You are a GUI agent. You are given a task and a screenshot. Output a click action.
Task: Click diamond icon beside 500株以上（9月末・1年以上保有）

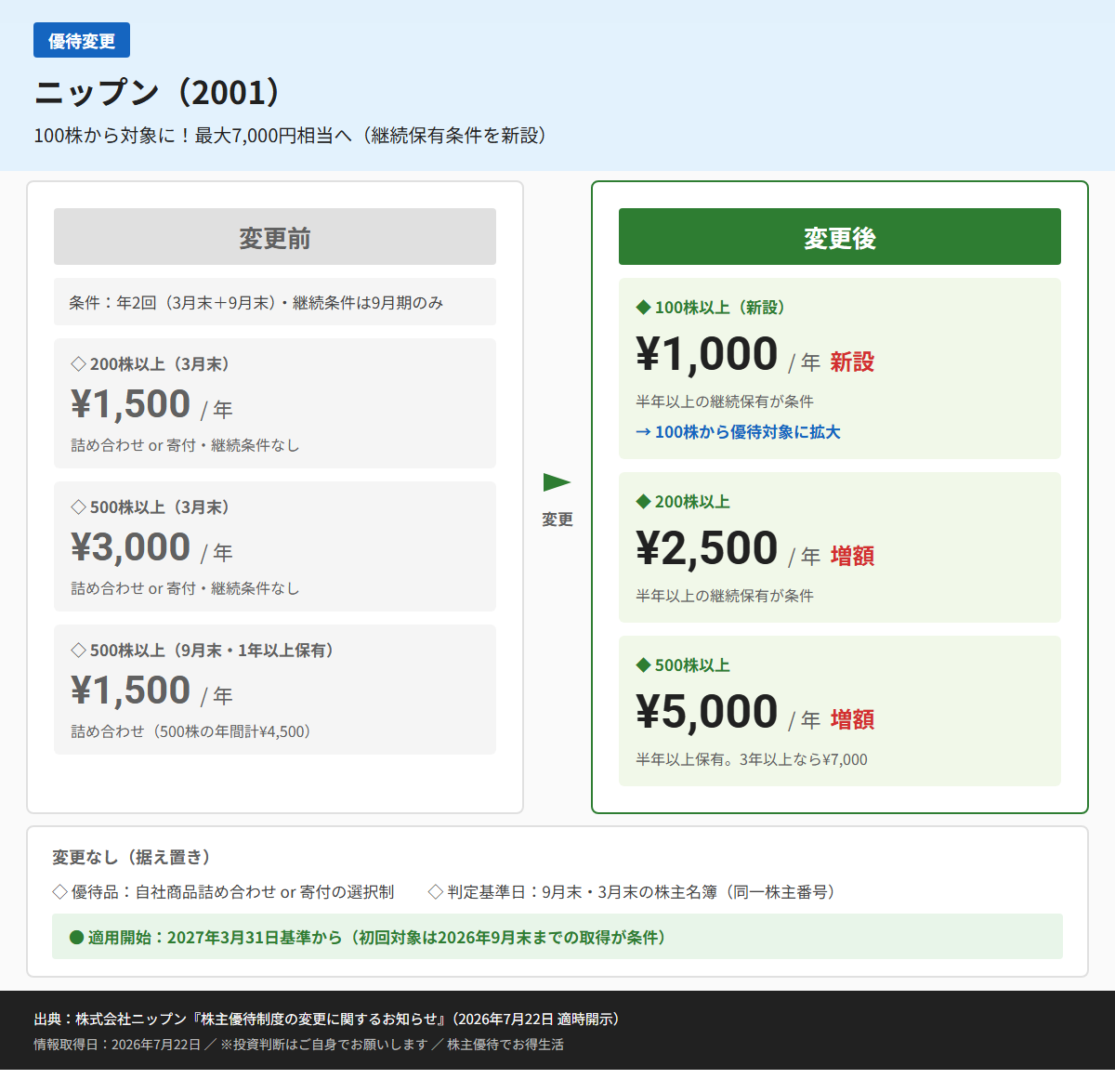point(78,651)
